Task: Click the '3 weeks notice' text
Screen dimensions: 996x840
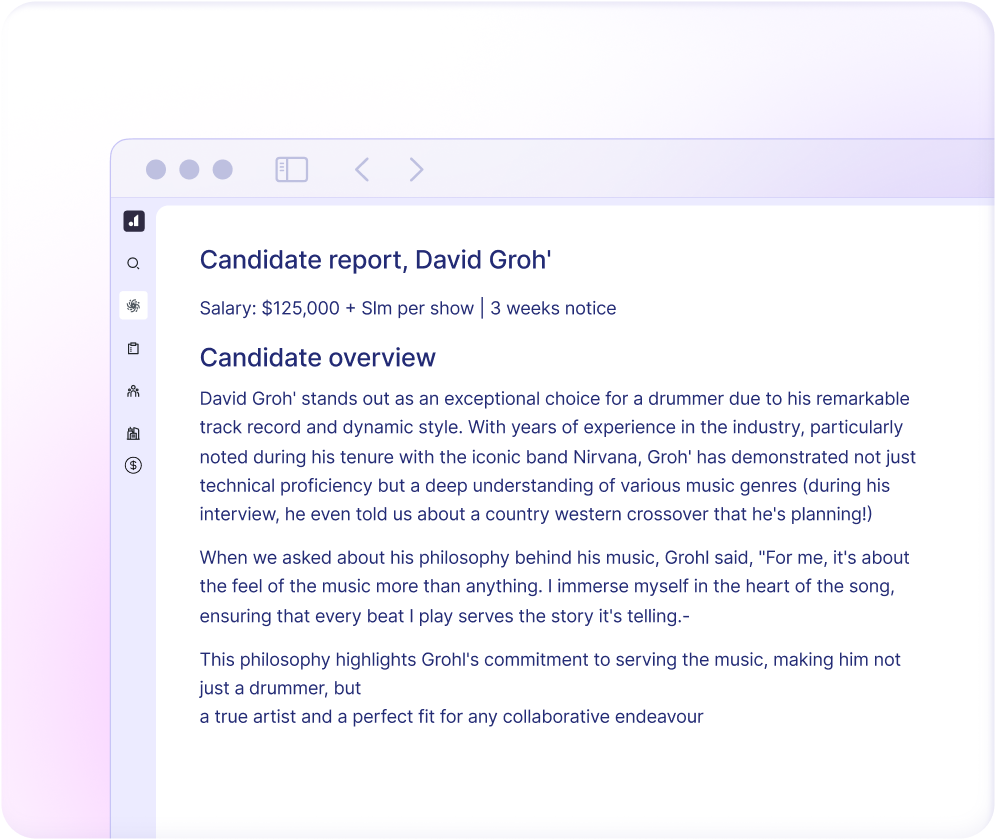Action: pyautogui.click(x=553, y=308)
